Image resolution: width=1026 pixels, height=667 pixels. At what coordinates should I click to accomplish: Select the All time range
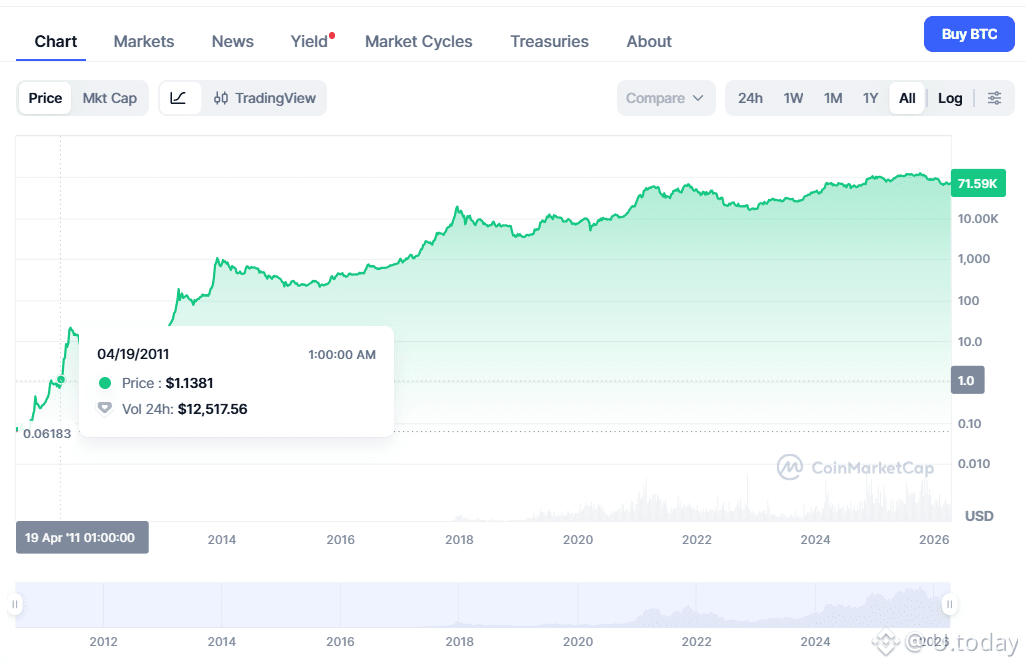click(906, 98)
